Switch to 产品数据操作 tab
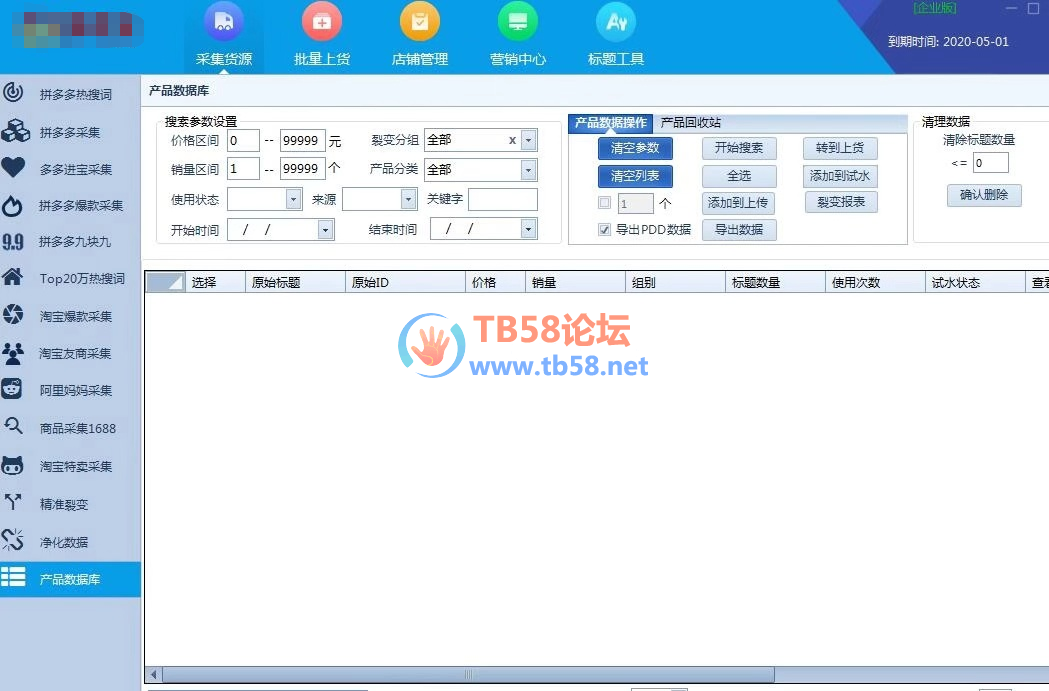Screen dimensions: 1049x691 (611, 123)
